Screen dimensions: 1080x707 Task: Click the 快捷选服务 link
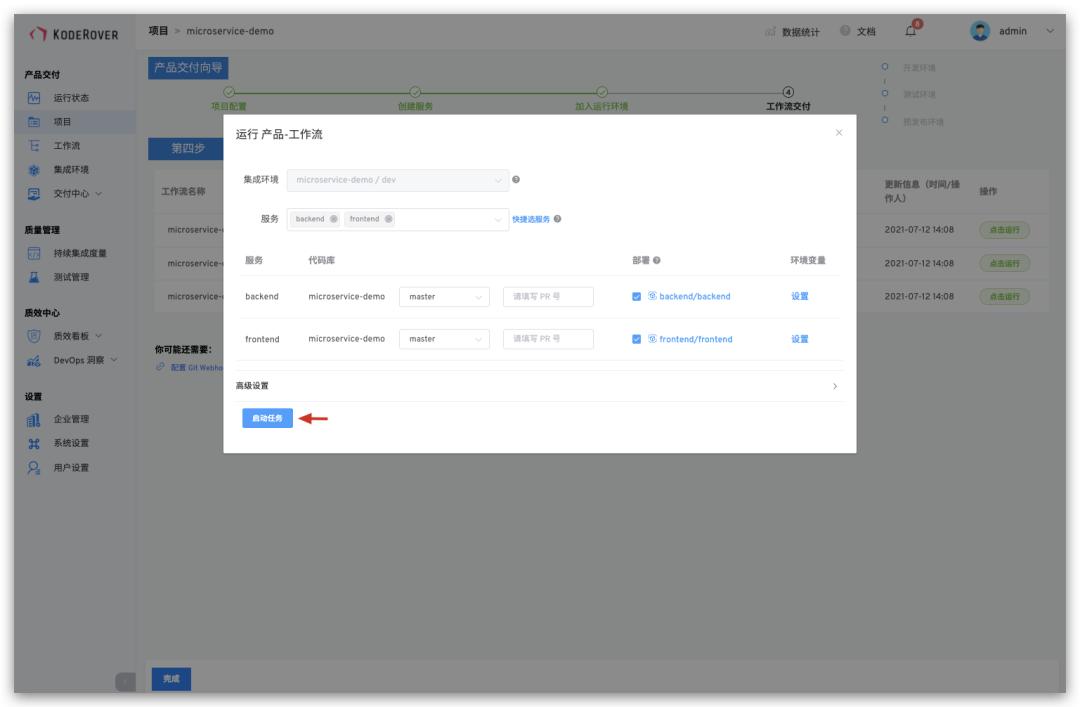pyautogui.click(x=530, y=219)
